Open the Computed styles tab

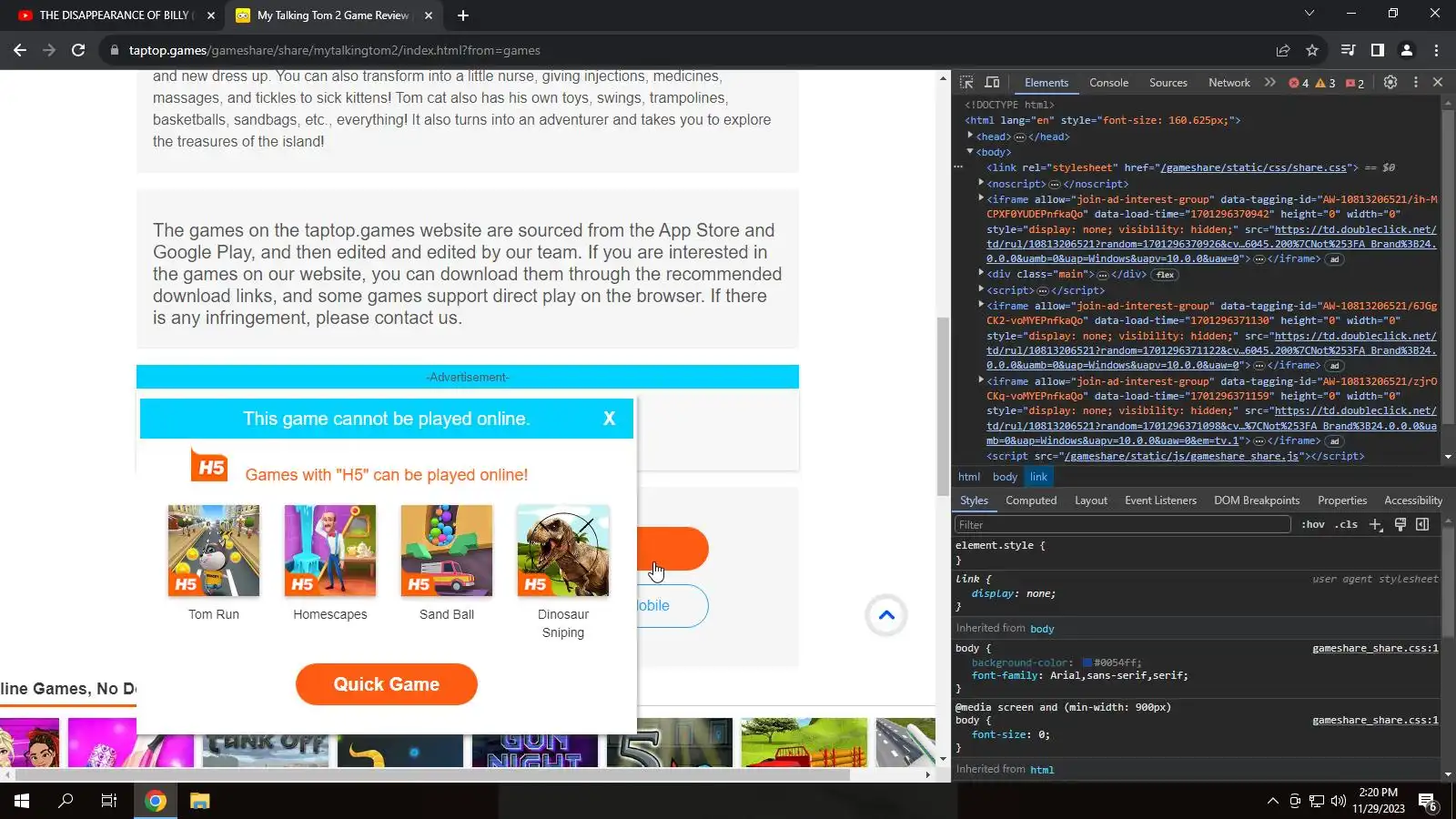[1031, 500]
